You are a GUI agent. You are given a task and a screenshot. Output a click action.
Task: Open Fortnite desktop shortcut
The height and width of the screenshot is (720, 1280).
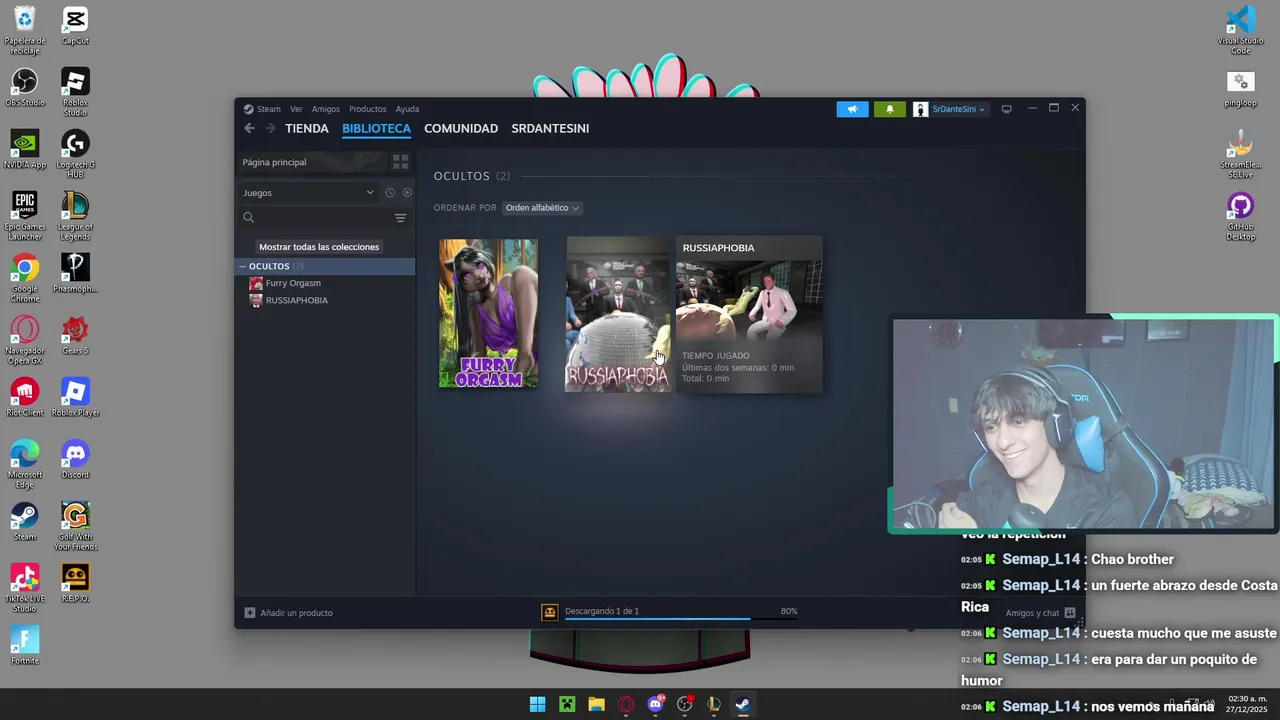[25, 646]
